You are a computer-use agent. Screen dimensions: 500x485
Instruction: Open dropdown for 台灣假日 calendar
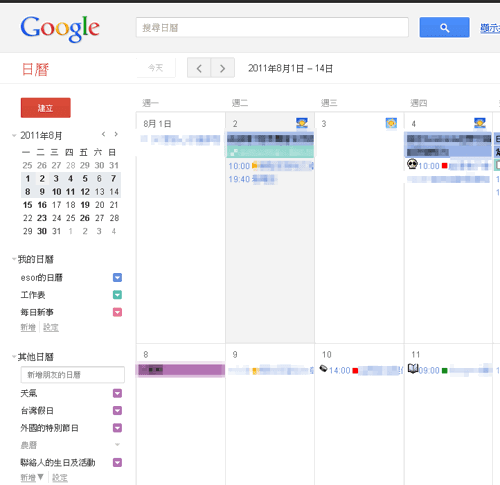(x=117, y=411)
